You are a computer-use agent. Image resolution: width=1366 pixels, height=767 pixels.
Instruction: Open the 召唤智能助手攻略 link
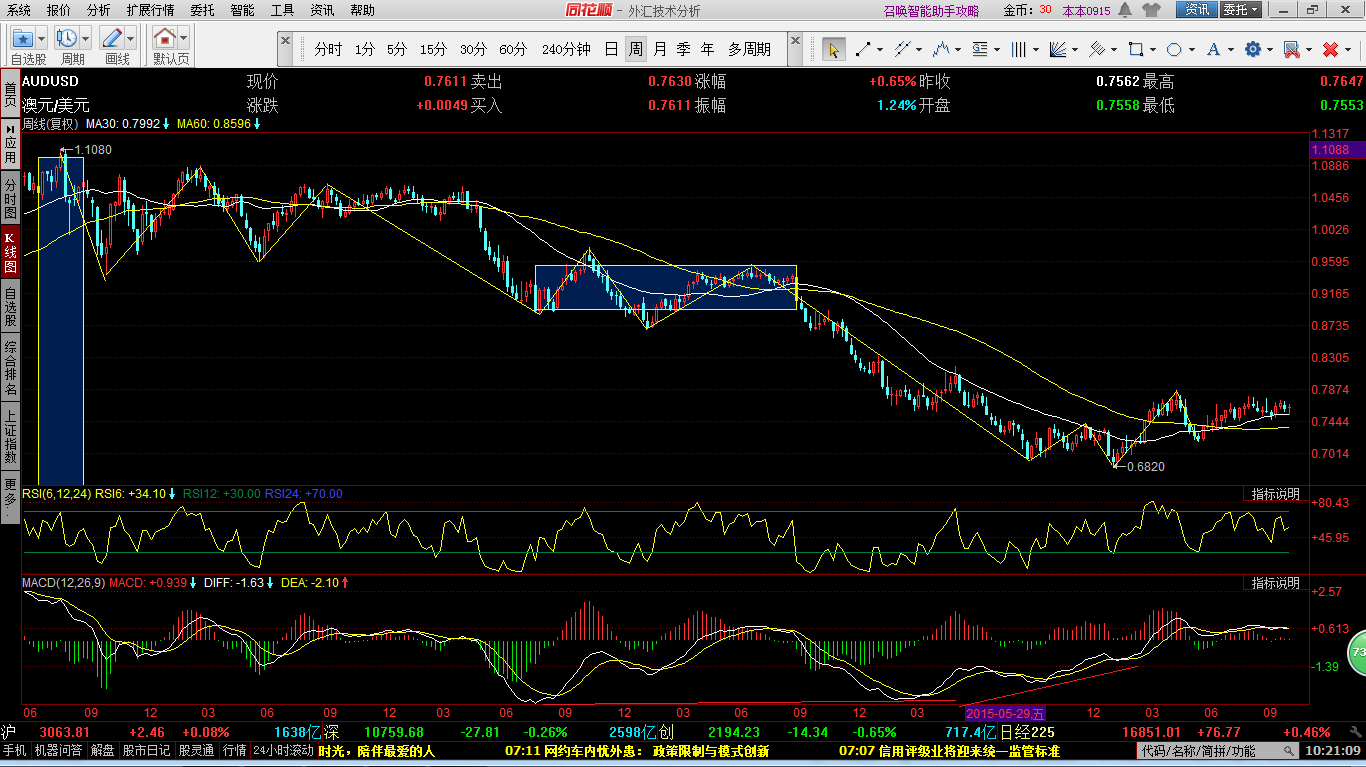tap(931, 11)
